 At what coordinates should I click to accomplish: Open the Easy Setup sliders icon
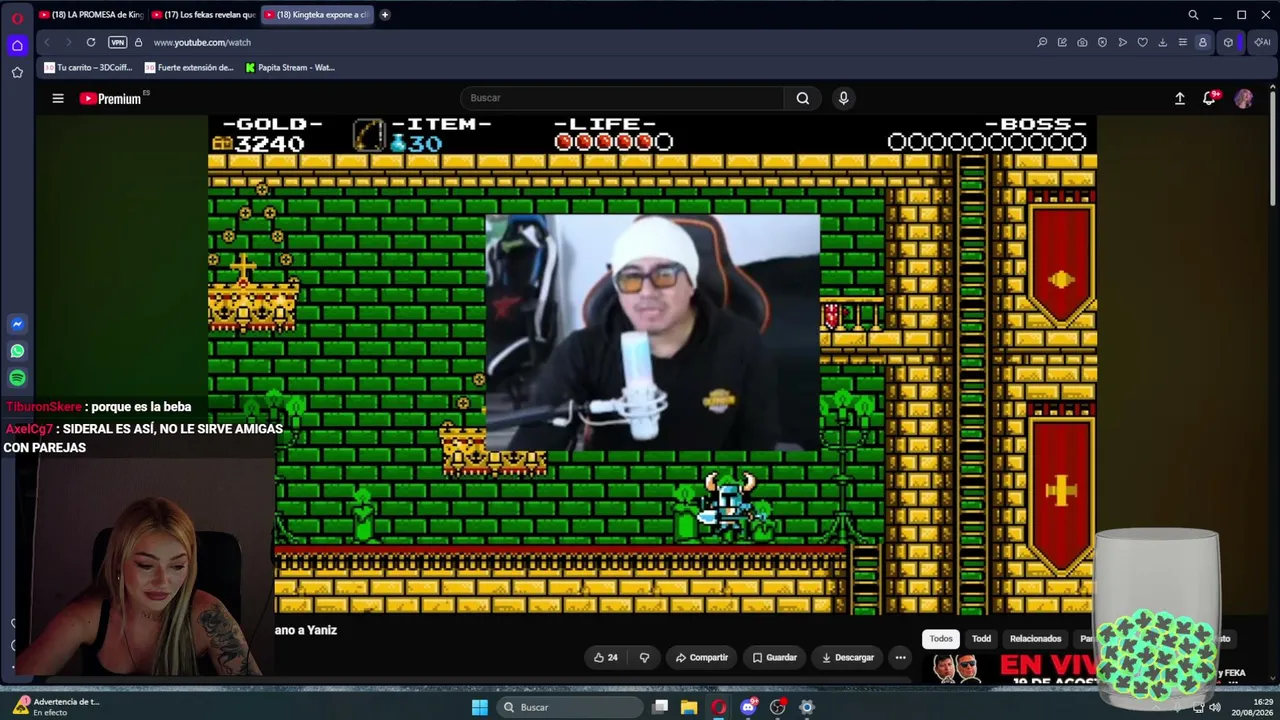1182,42
